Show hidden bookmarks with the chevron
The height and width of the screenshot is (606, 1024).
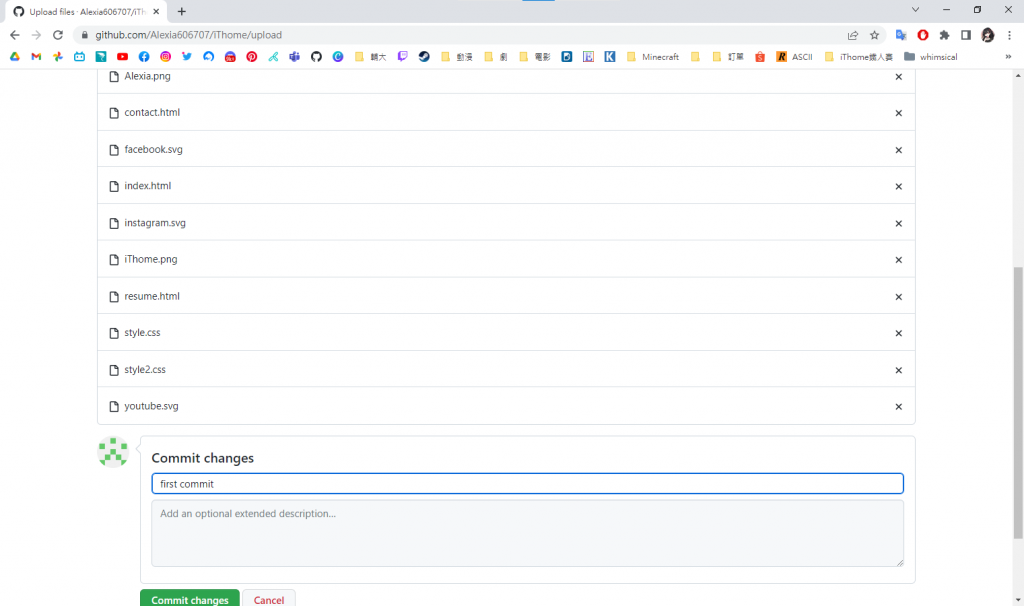pyautogui.click(x=1008, y=57)
